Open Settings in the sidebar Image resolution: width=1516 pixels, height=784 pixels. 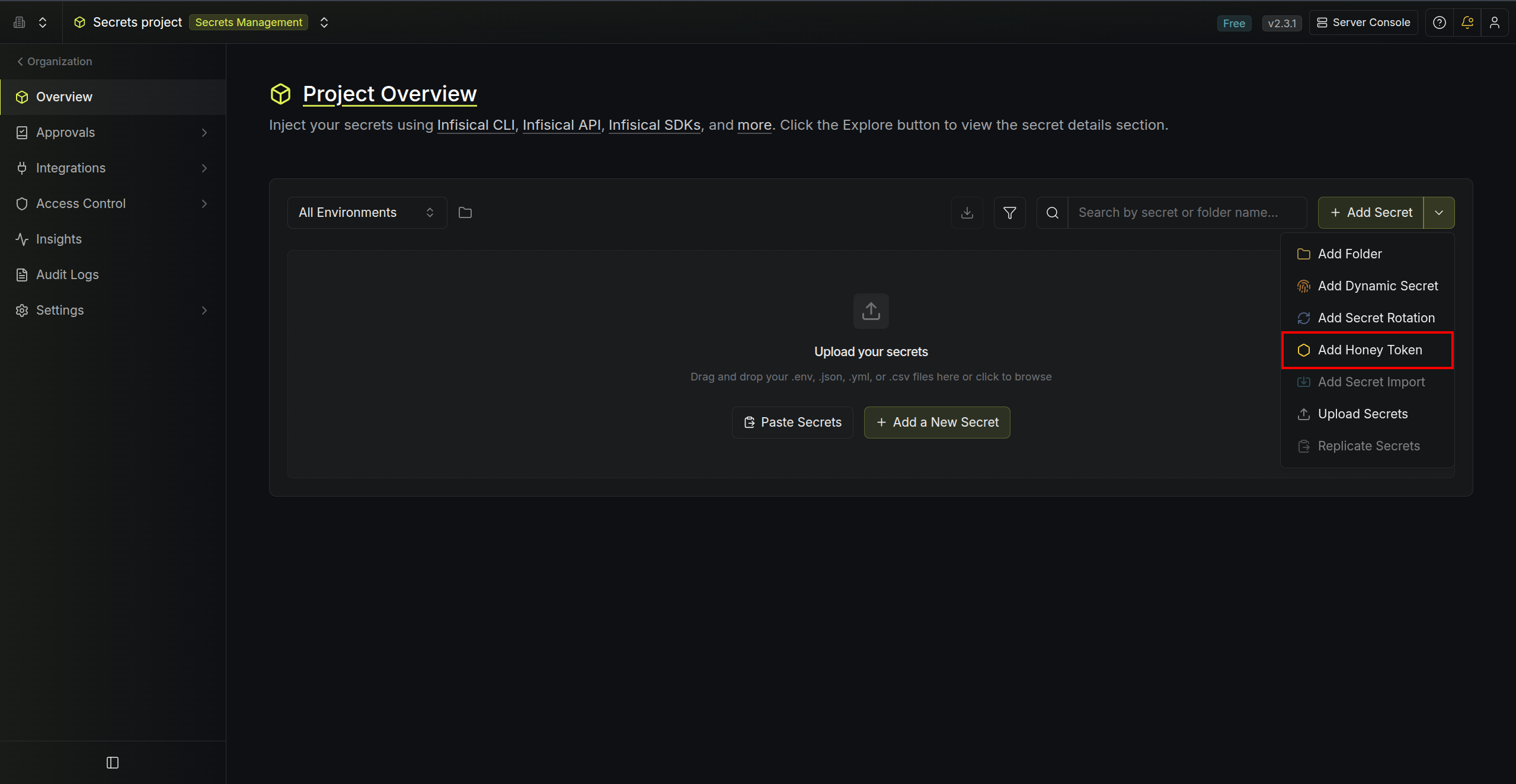coord(113,311)
